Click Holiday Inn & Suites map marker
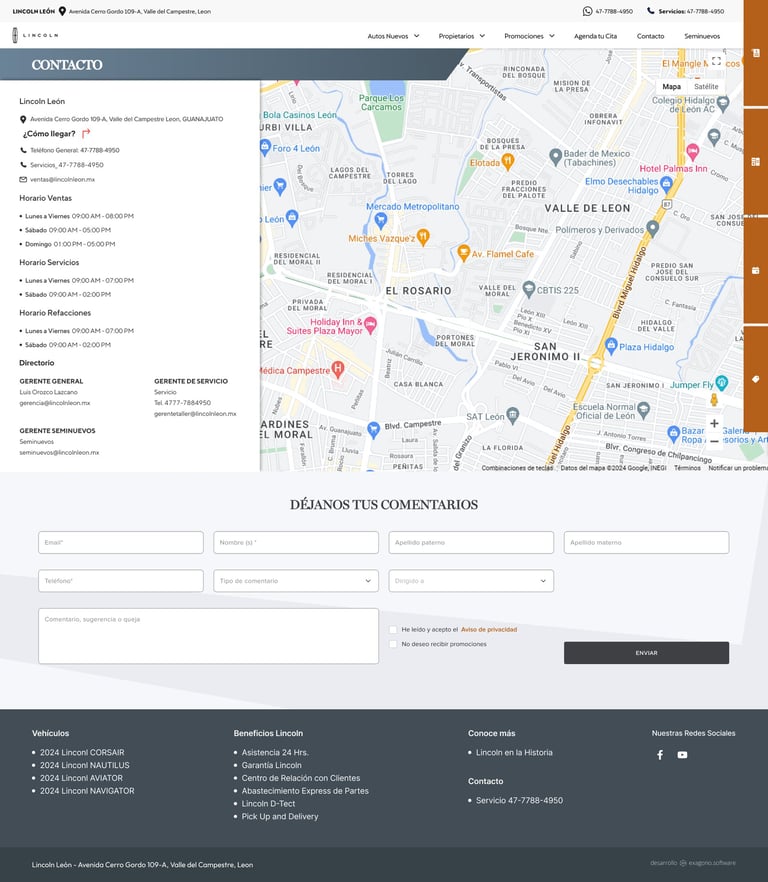 [x=370, y=325]
